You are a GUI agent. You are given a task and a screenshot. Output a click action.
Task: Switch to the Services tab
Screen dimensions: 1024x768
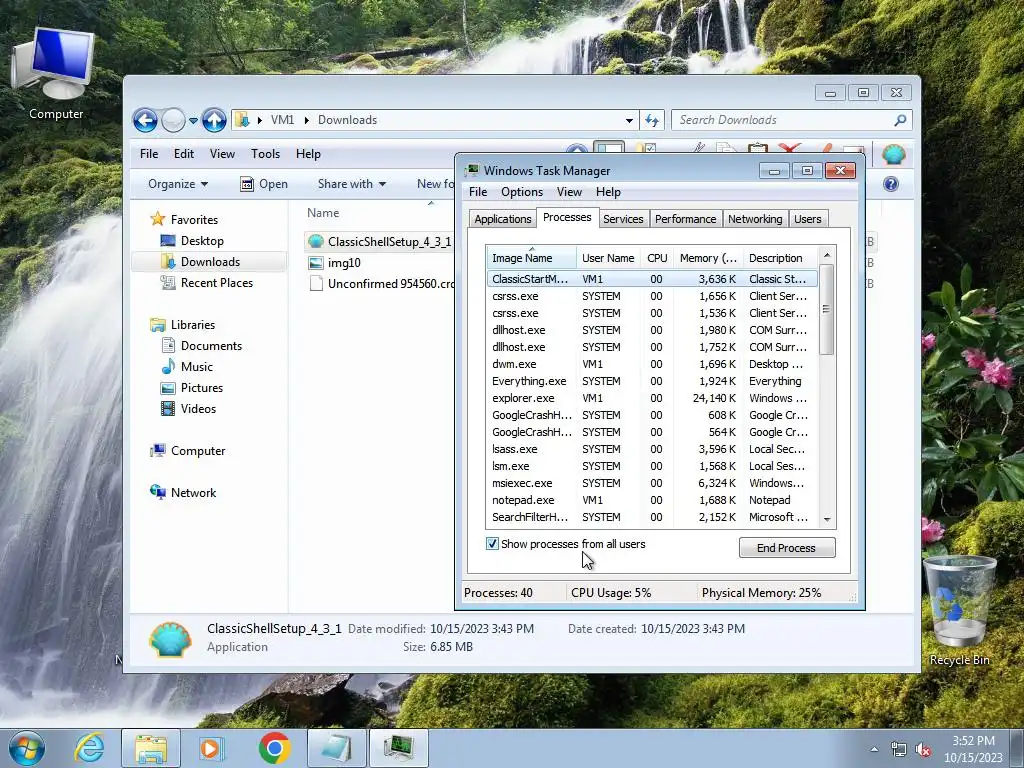tap(623, 219)
